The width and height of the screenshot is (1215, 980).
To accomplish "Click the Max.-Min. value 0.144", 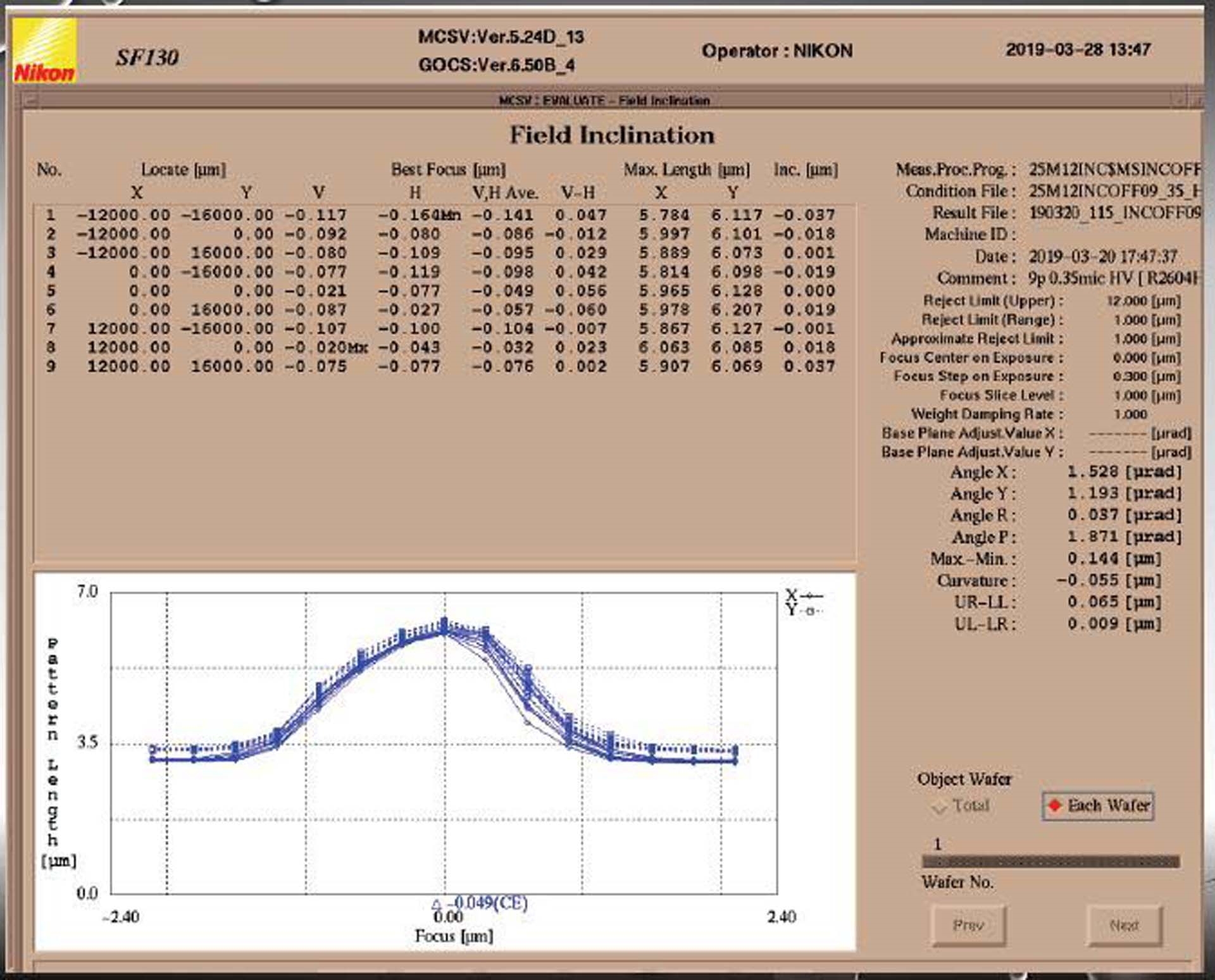I will point(1093,559).
